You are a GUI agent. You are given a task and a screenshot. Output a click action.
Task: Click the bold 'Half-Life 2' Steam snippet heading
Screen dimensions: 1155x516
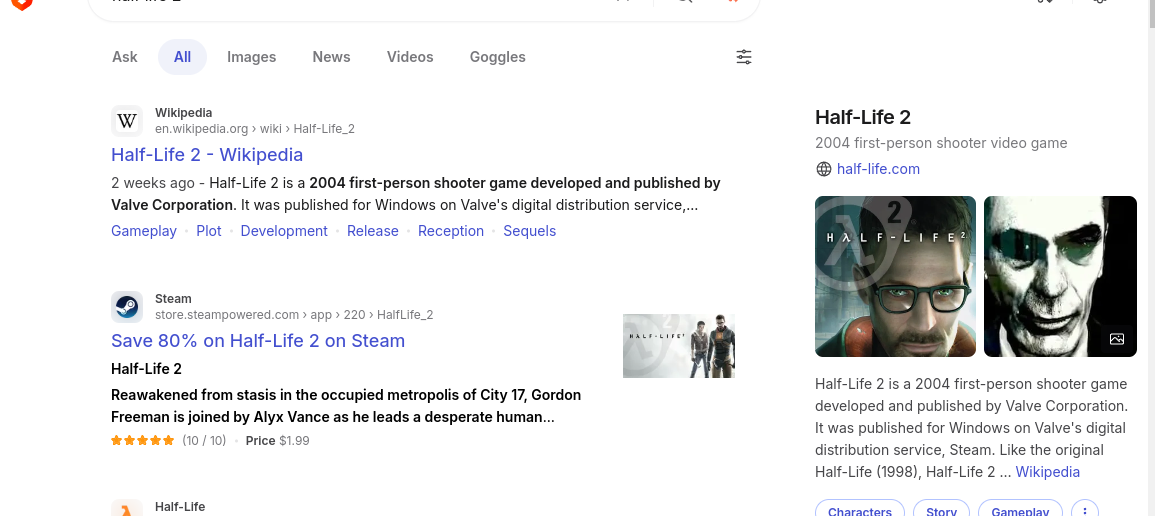point(146,369)
